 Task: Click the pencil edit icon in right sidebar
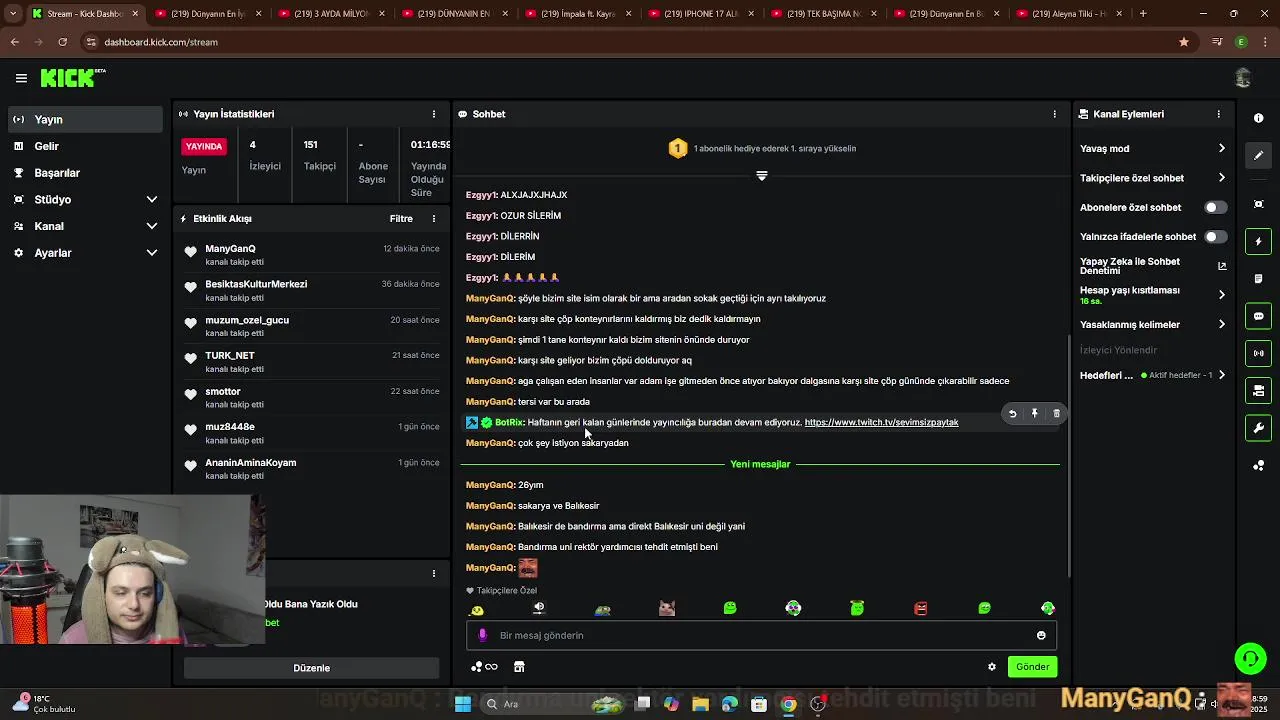(x=1258, y=156)
